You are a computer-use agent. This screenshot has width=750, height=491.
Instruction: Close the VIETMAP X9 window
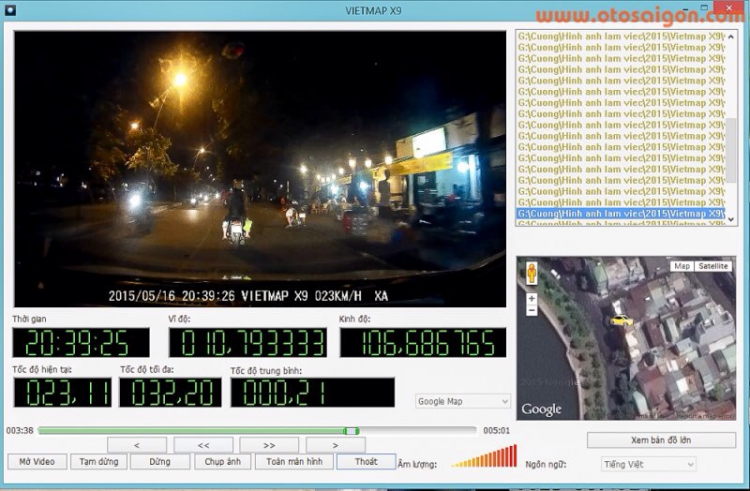pyautogui.click(x=730, y=7)
